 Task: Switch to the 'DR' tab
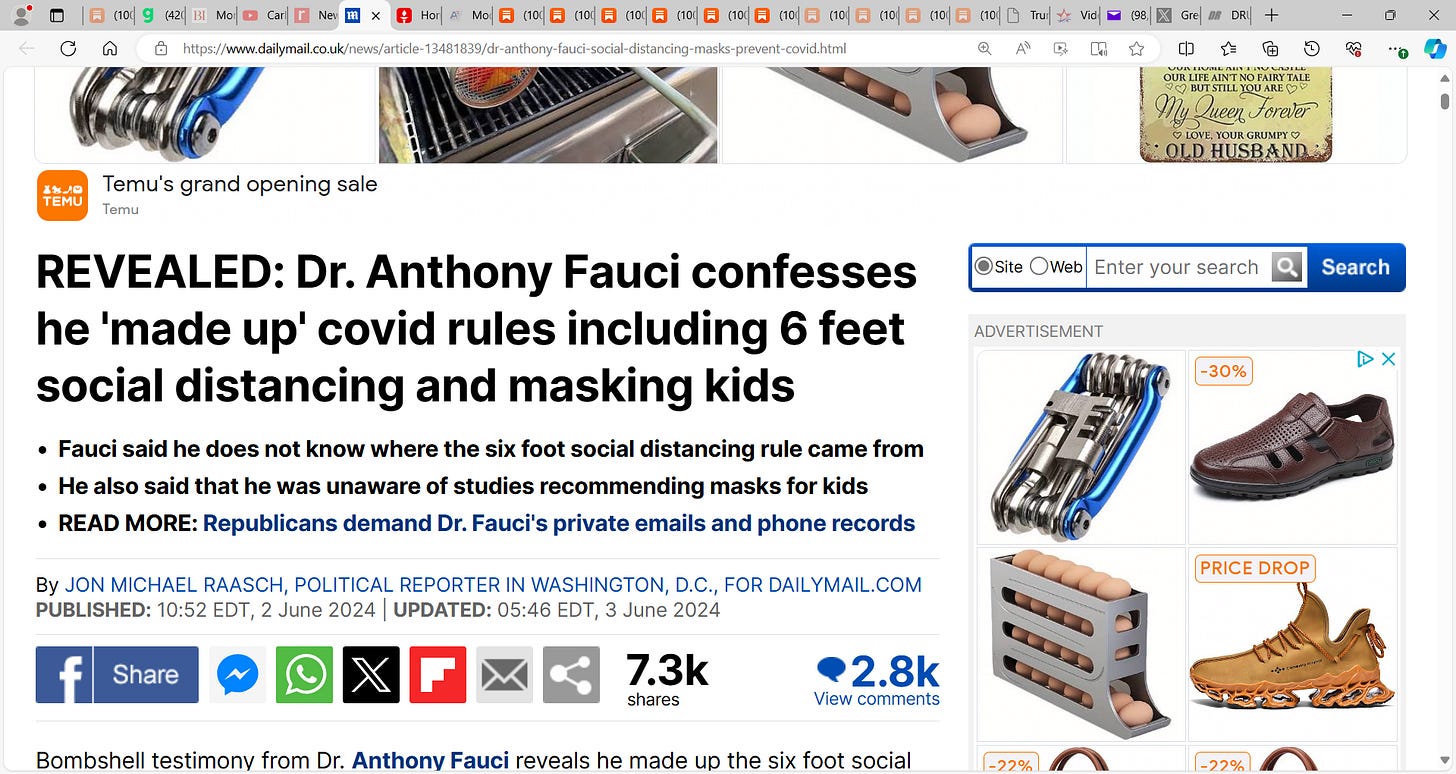(1227, 16)
